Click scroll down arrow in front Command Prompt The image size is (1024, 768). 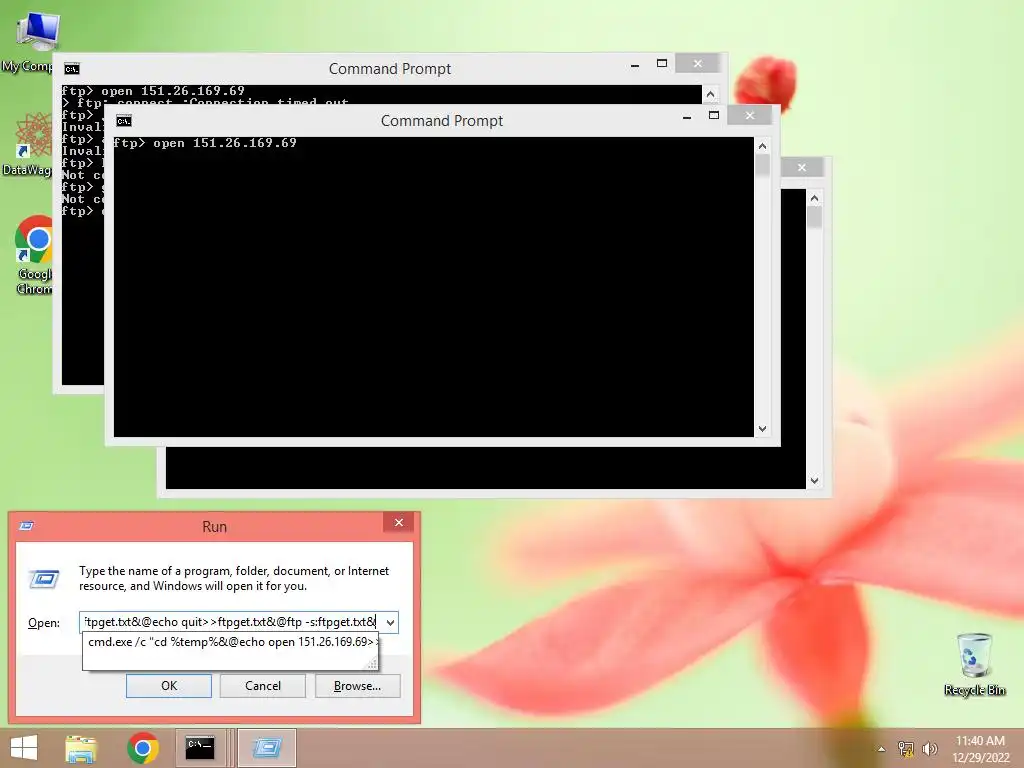tap(762, 429)
